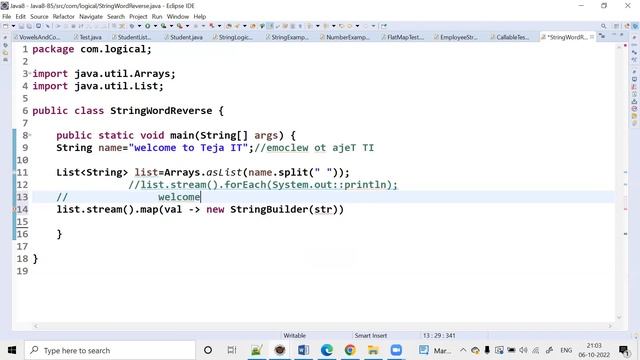Place cursor on line 11 list declaration
Image resolution: width=640 pixels, height=360 pixels.
[x=203, y=172]
